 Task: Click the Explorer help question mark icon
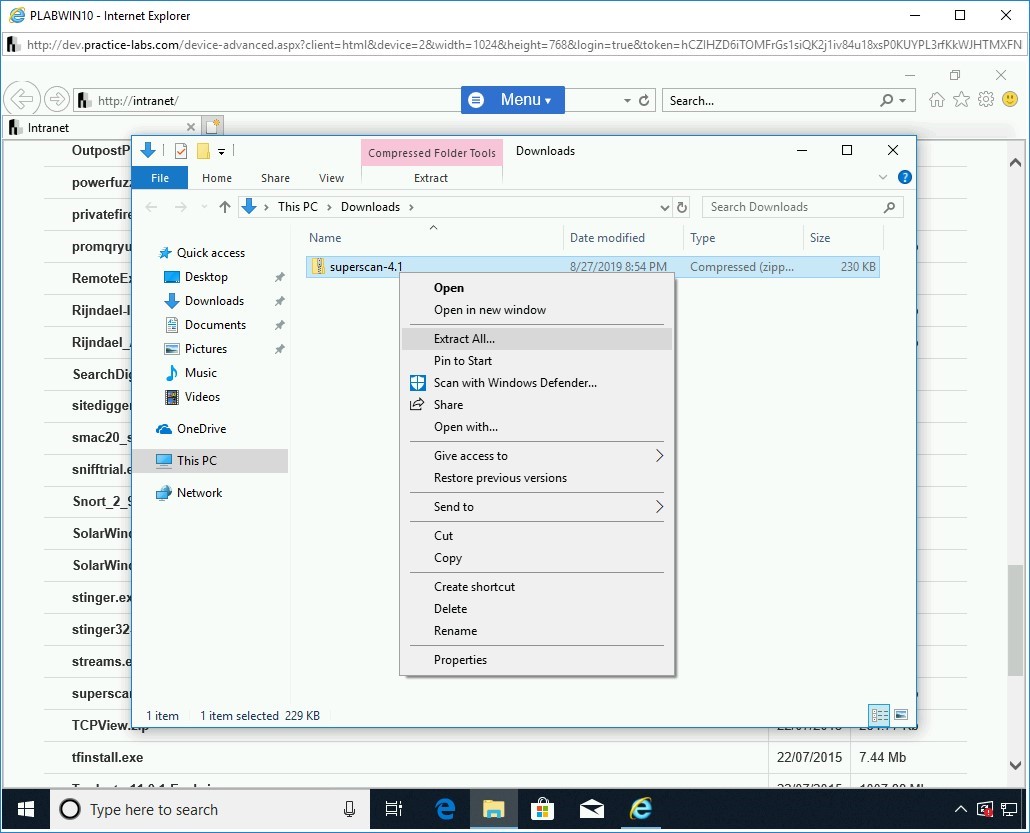904,178
